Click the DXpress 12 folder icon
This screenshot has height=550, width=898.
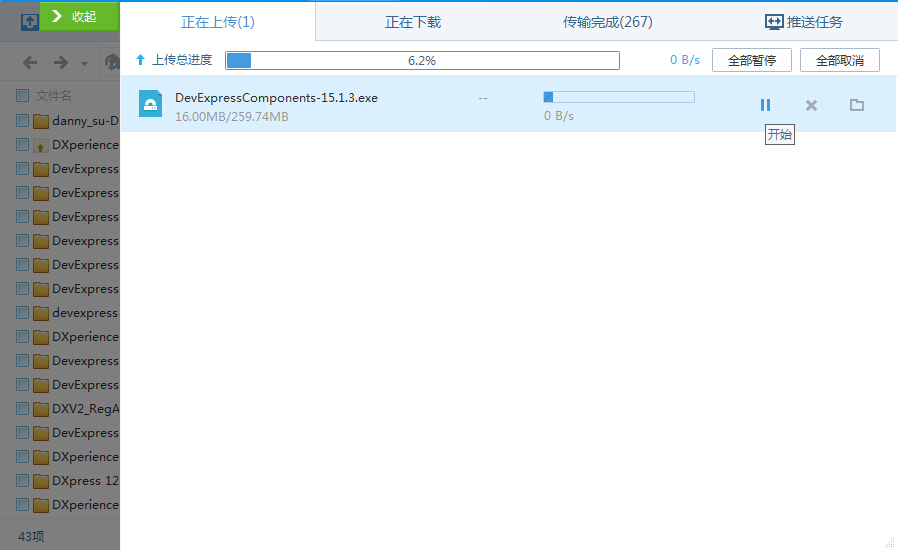tap(41, 481)
